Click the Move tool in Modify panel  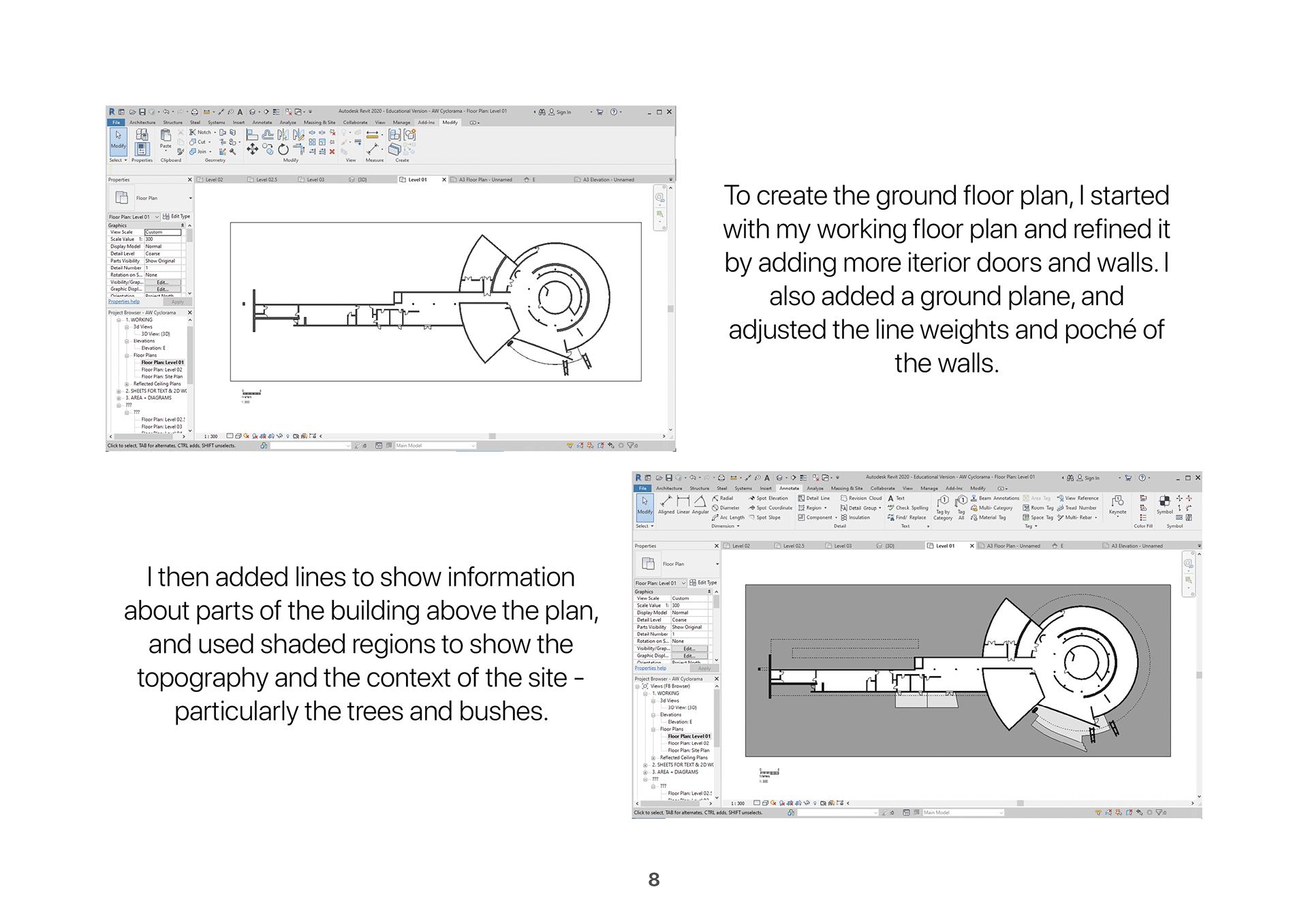pyautogui.click(x=252, y=149)
